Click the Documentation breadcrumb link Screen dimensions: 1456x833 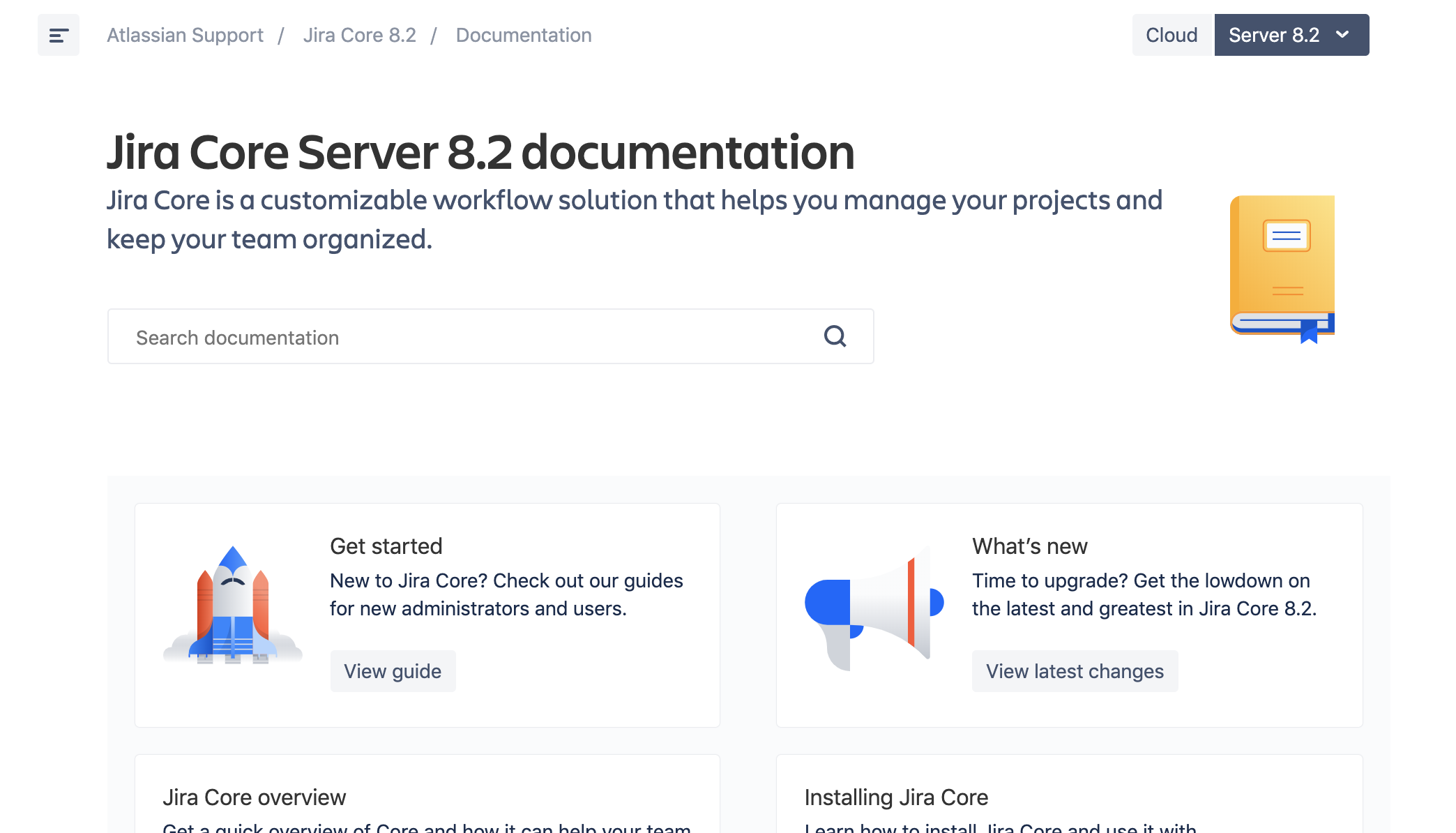524,35
